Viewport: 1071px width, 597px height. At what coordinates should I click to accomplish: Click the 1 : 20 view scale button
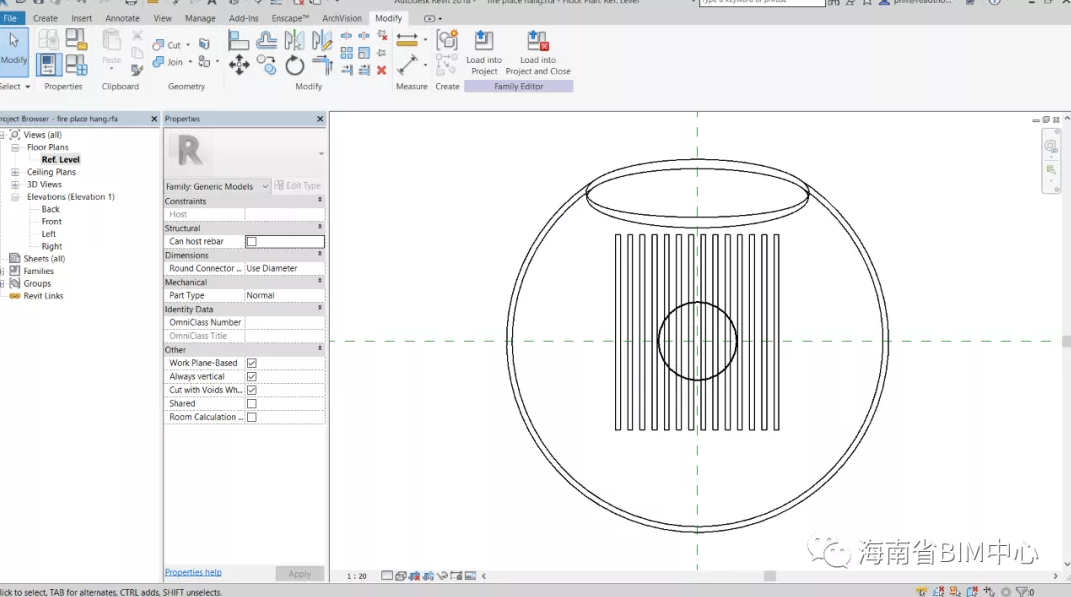pyautogui.click(x=356, y=576)
